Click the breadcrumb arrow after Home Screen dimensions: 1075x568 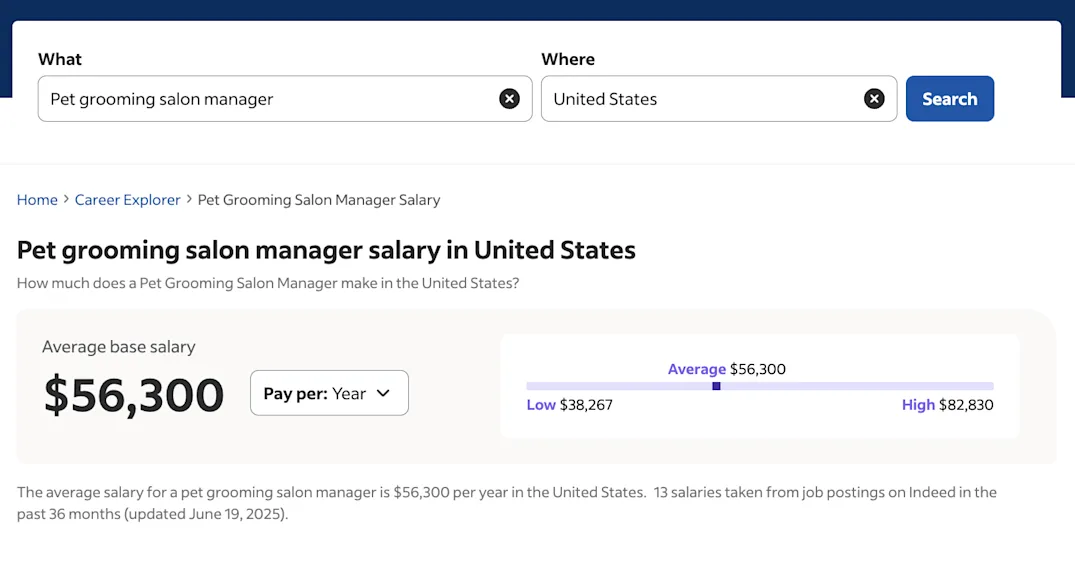(x=67, y=199)
